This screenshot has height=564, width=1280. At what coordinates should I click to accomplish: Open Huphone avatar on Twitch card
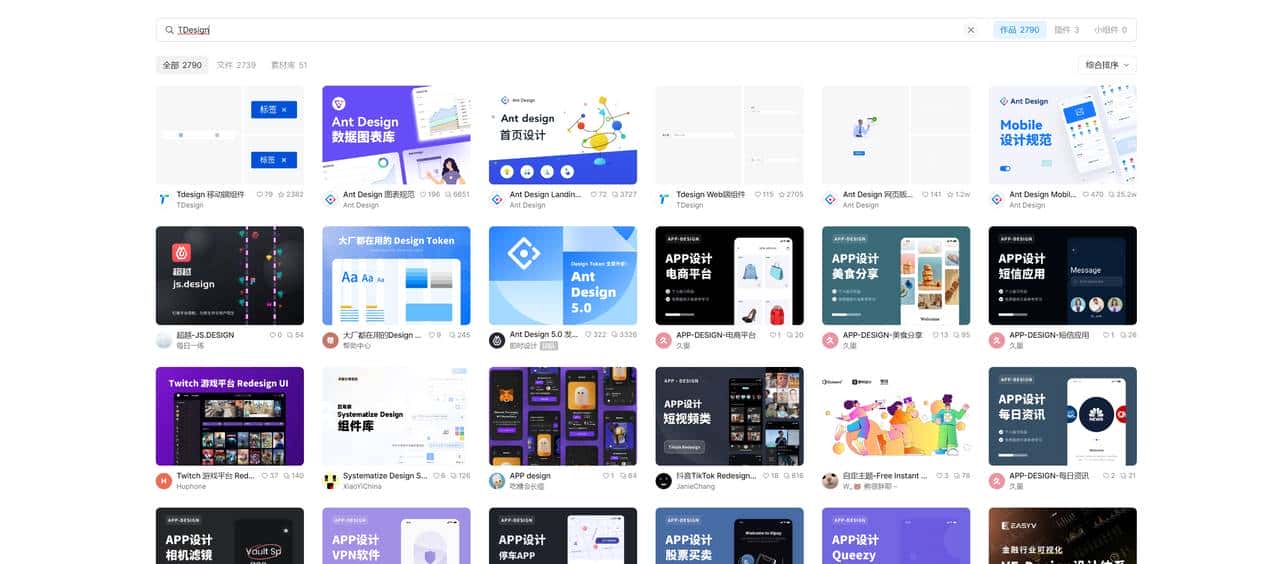pos(164,481)
